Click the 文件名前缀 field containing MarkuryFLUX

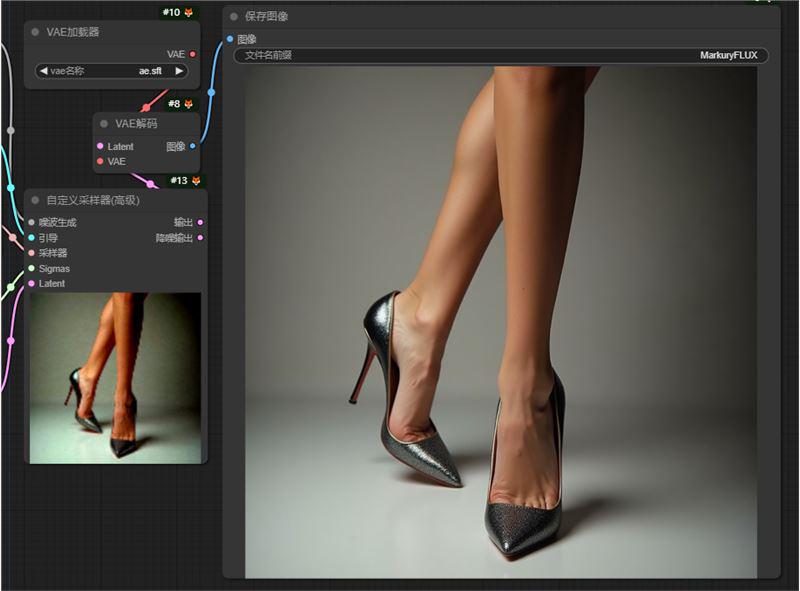[500, 56]
